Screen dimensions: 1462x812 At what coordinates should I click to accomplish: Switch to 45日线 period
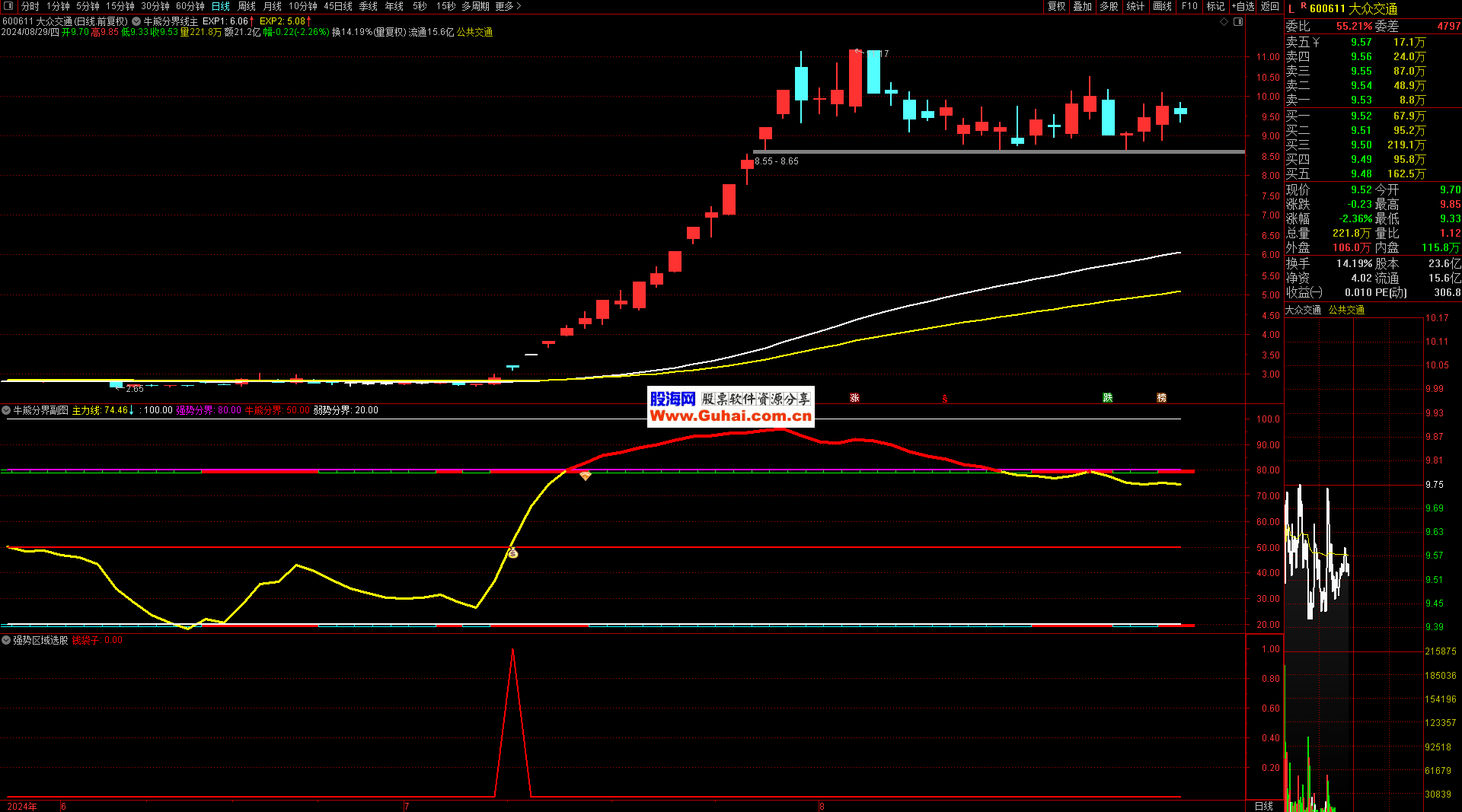[x=338, y=6]
